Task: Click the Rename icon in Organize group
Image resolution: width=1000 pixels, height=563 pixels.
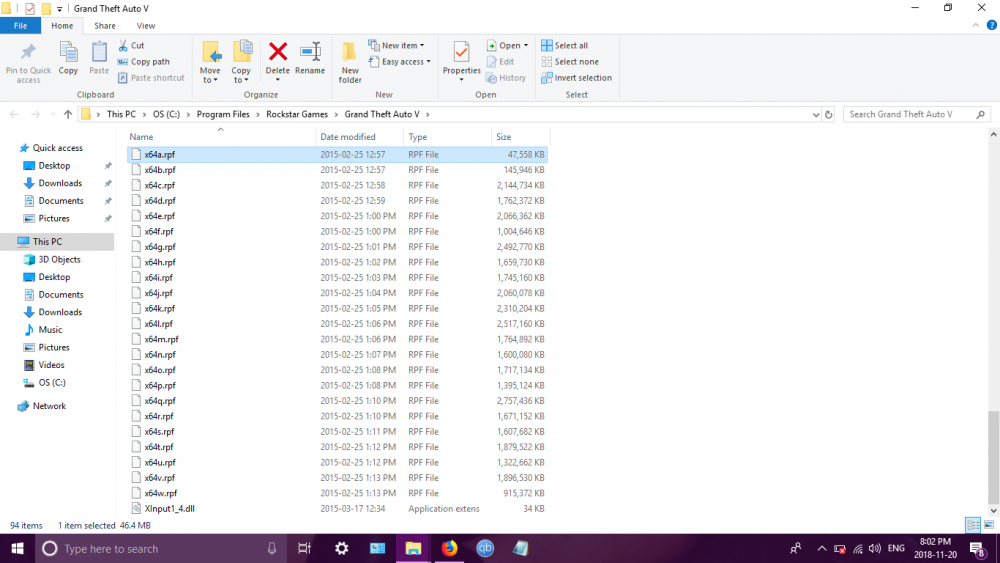Action: (x=310, y=52)
